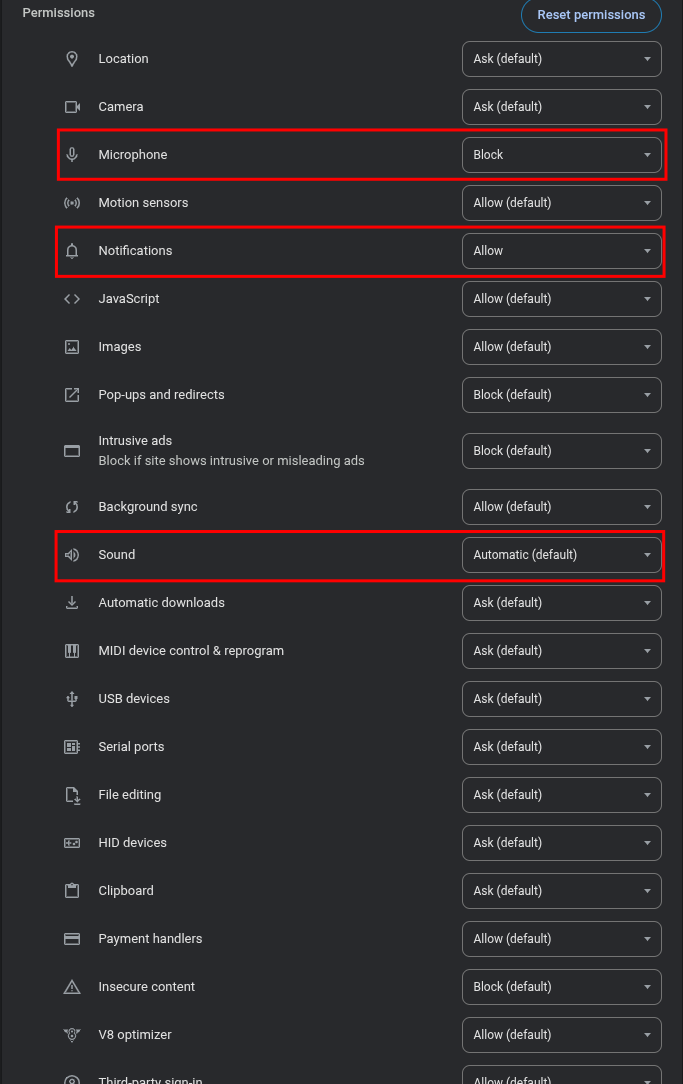Click the Sound speaker icon

72,554
